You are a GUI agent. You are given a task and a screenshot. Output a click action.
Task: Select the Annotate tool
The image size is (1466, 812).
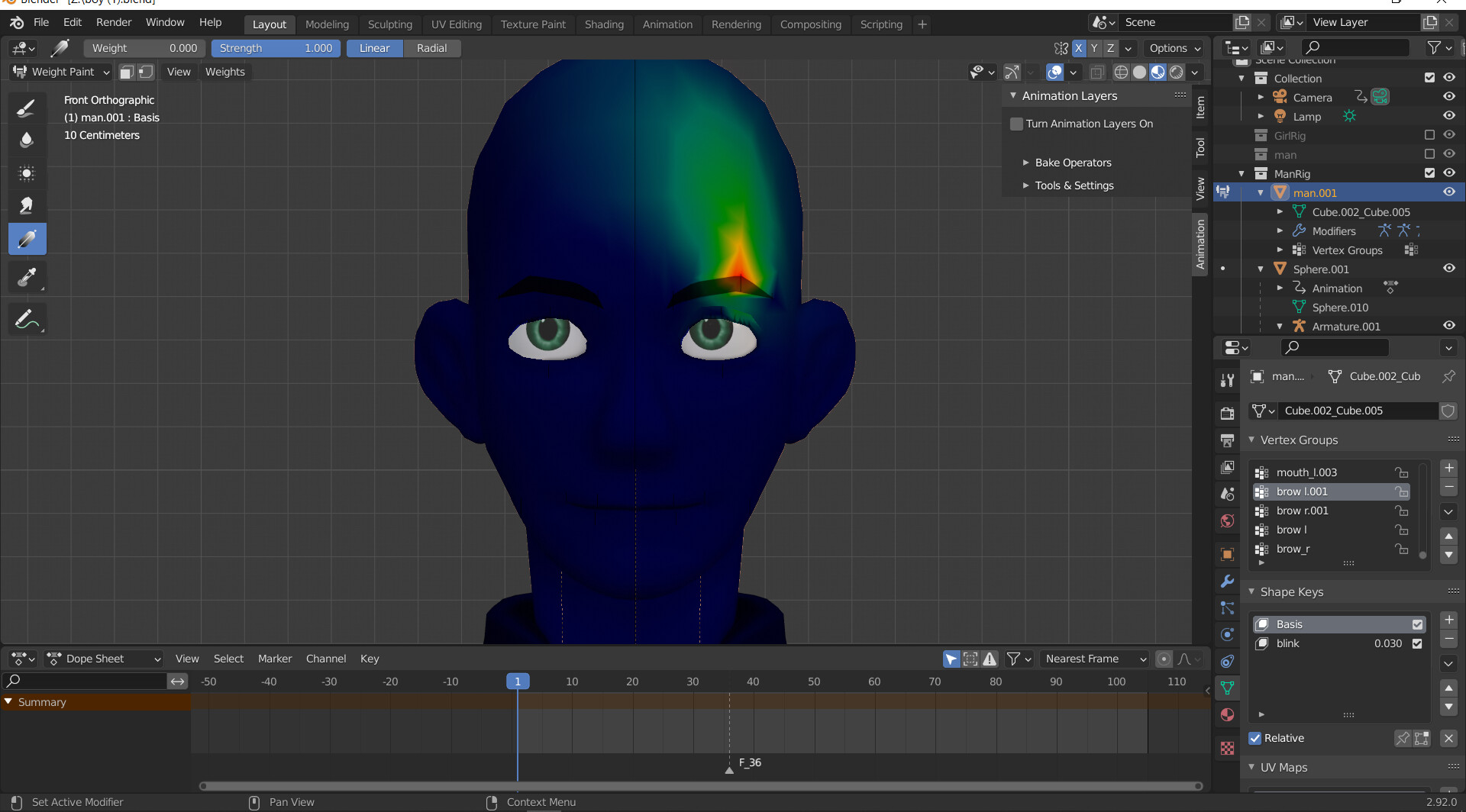pos(27,318)
